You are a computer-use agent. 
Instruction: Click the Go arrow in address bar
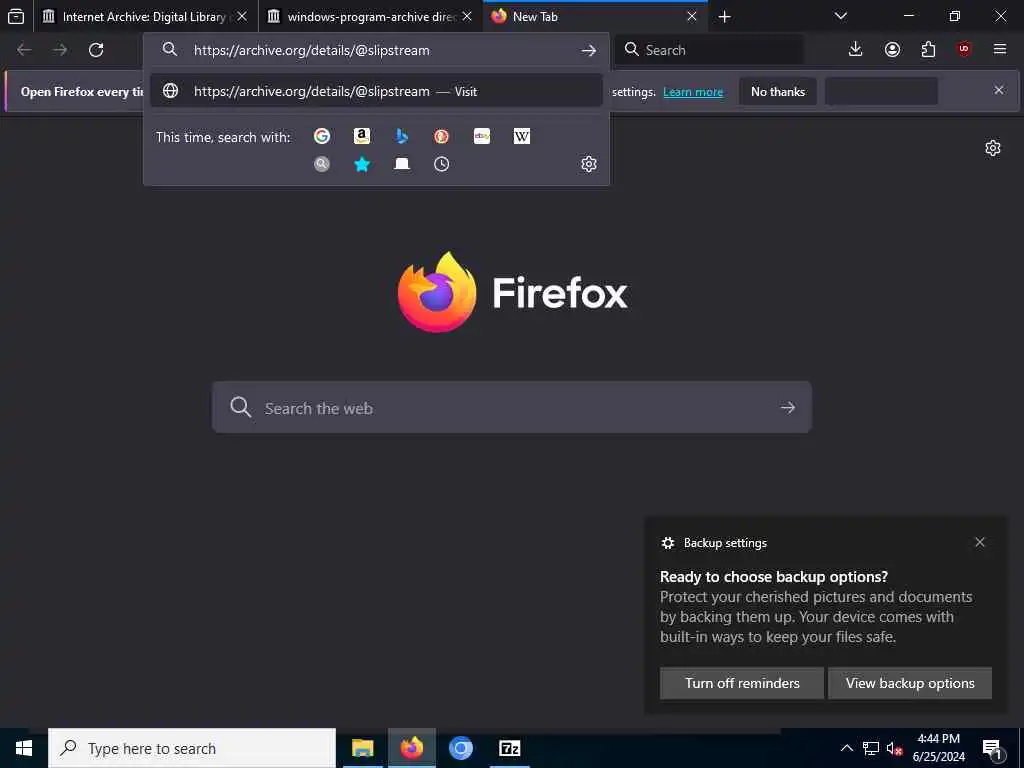[x=589, y=50]
